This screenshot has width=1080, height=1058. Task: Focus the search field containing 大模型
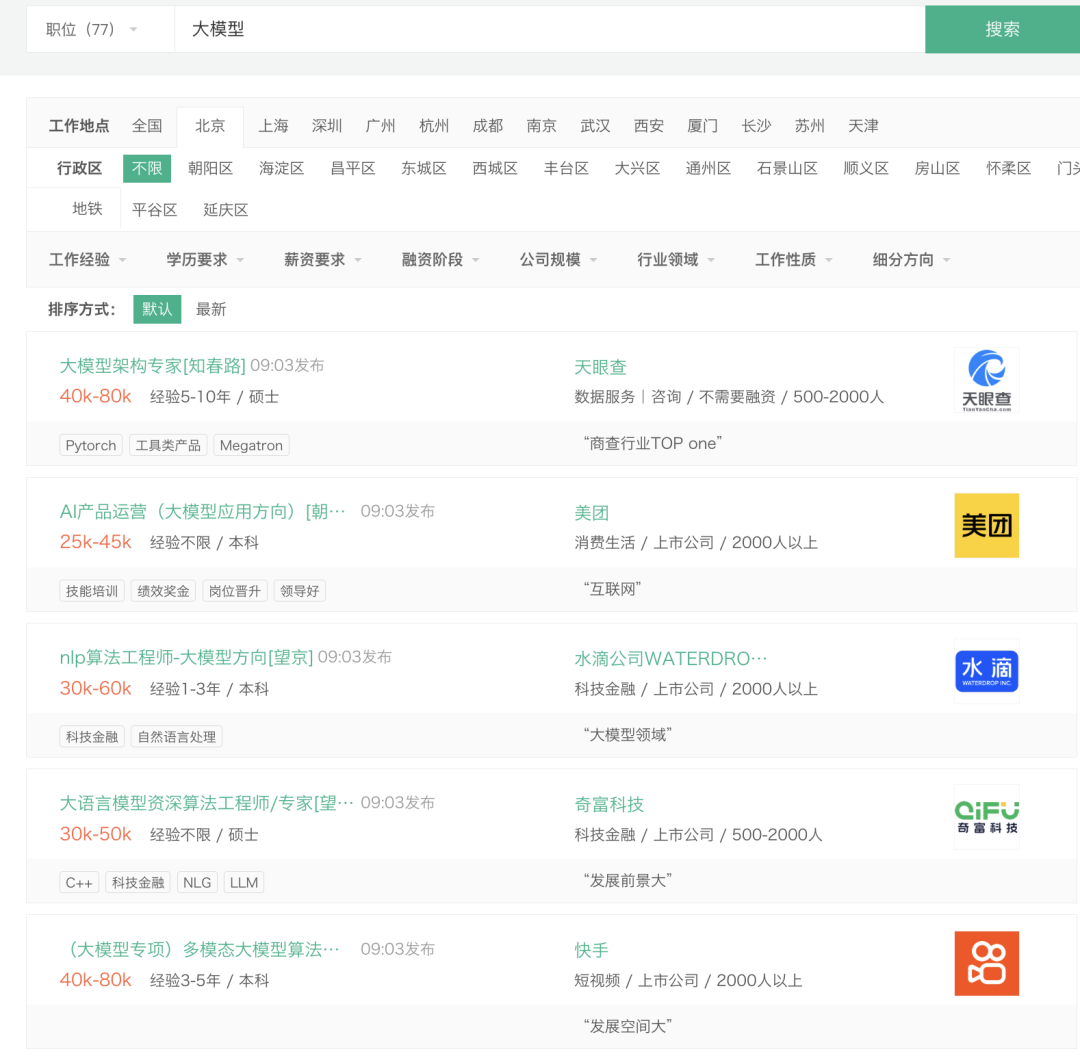550,29
